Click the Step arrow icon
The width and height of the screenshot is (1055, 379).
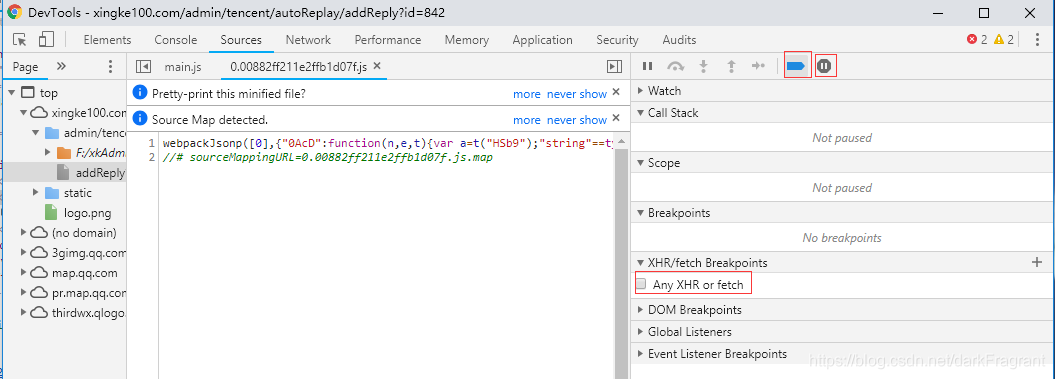click(759, 66)
